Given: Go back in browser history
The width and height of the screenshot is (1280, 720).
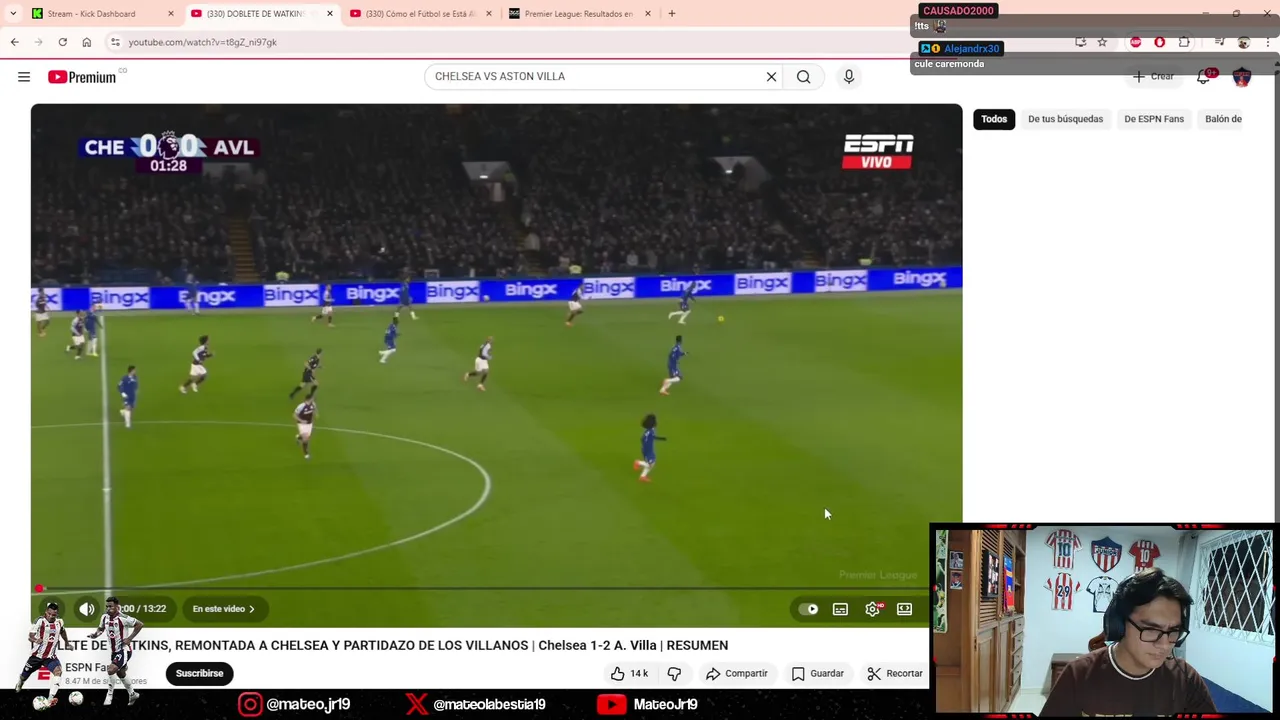Looking at the screenshot, I should (x=14, y=42).
